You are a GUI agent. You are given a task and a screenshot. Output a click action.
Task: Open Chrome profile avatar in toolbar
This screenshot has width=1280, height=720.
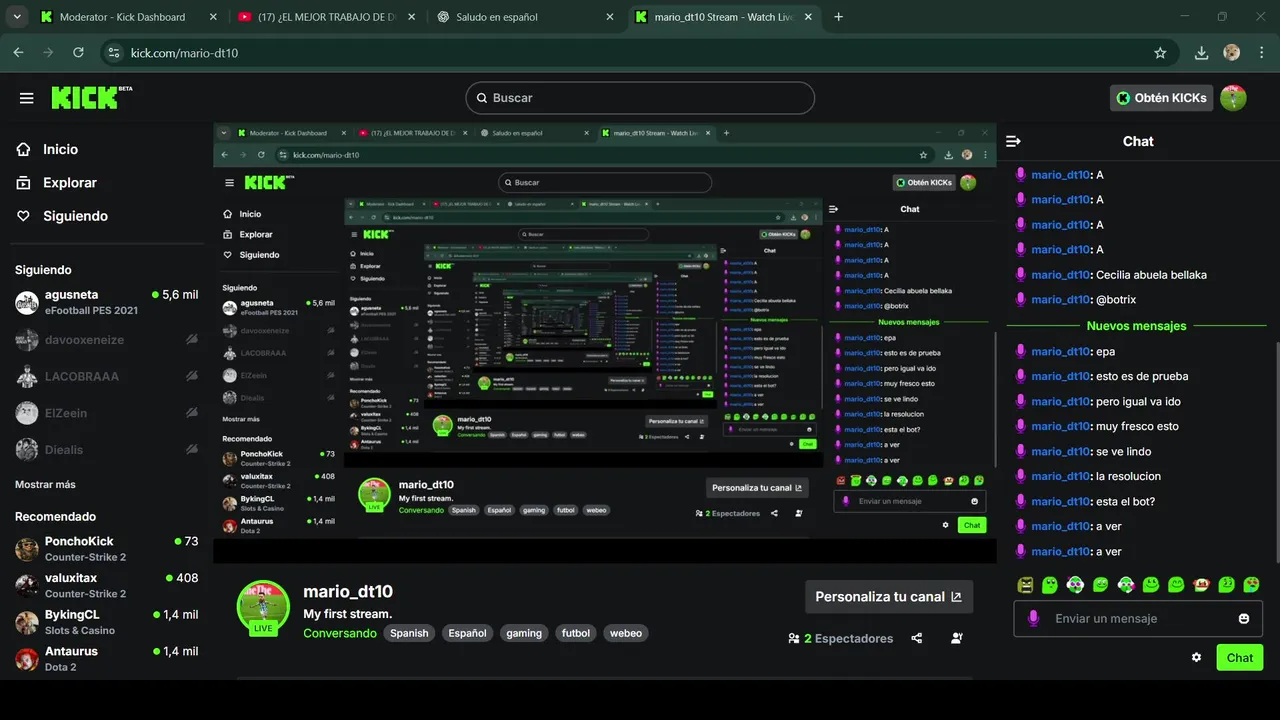click(1232, 53)
